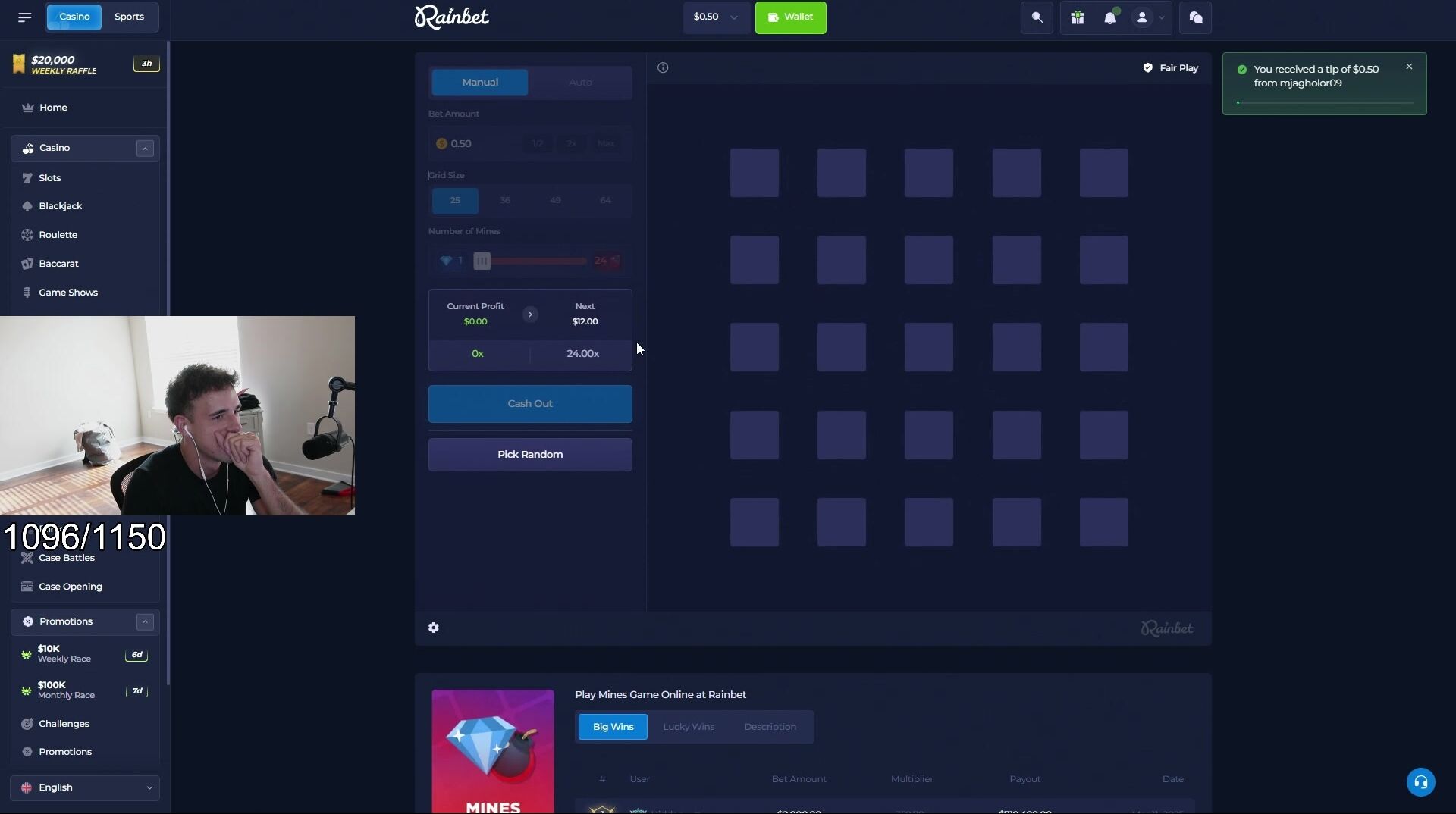Open the chat bubbles icon
This screenshot has height=814, width=1456.
1196,17
